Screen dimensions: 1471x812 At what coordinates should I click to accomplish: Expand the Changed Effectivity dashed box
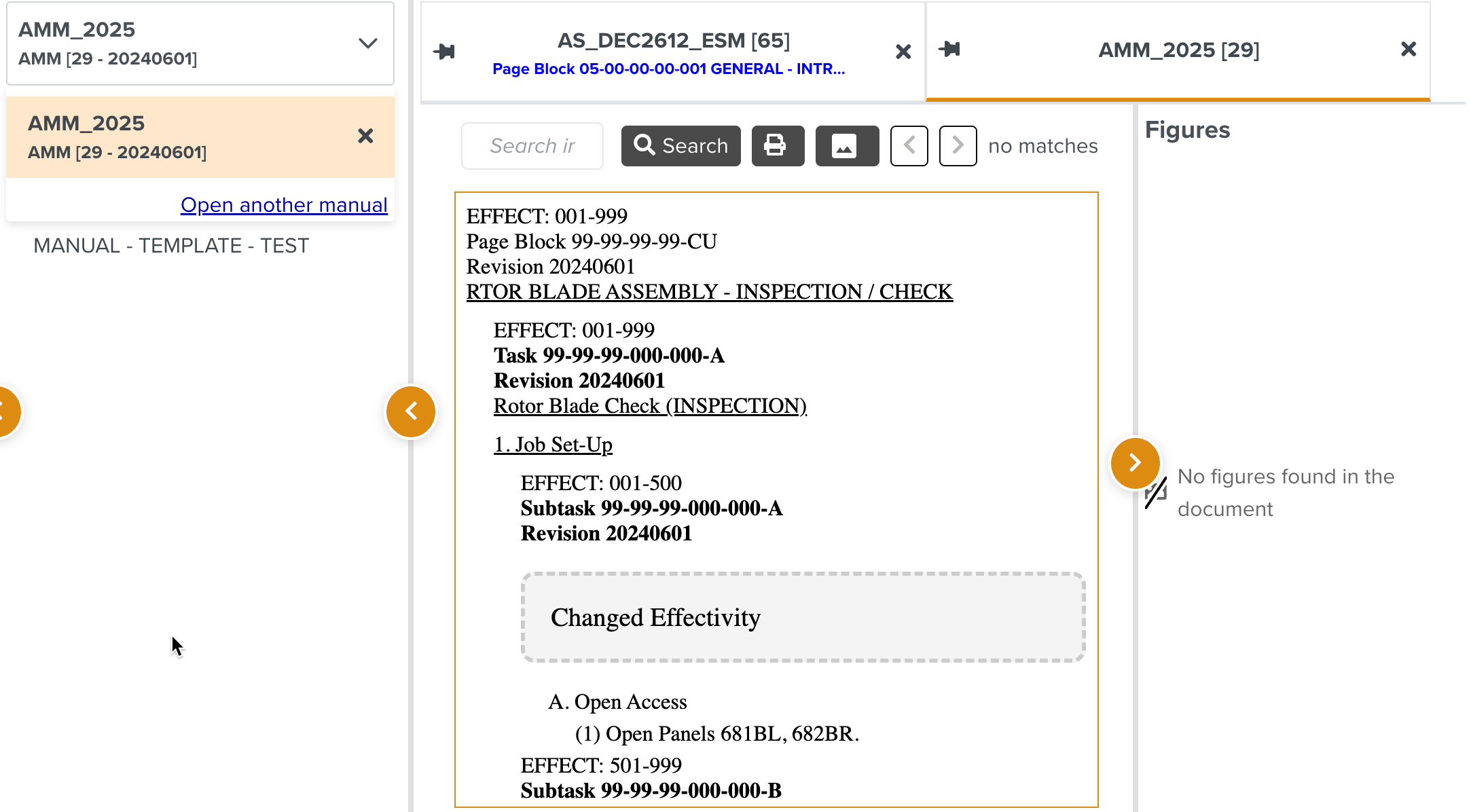click(x=803, y=617)
